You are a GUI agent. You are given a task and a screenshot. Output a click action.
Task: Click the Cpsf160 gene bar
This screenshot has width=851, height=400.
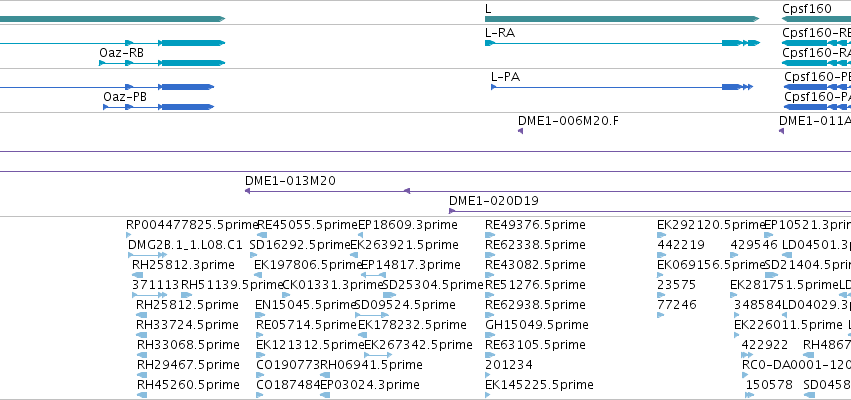click(x=816, y=19)
